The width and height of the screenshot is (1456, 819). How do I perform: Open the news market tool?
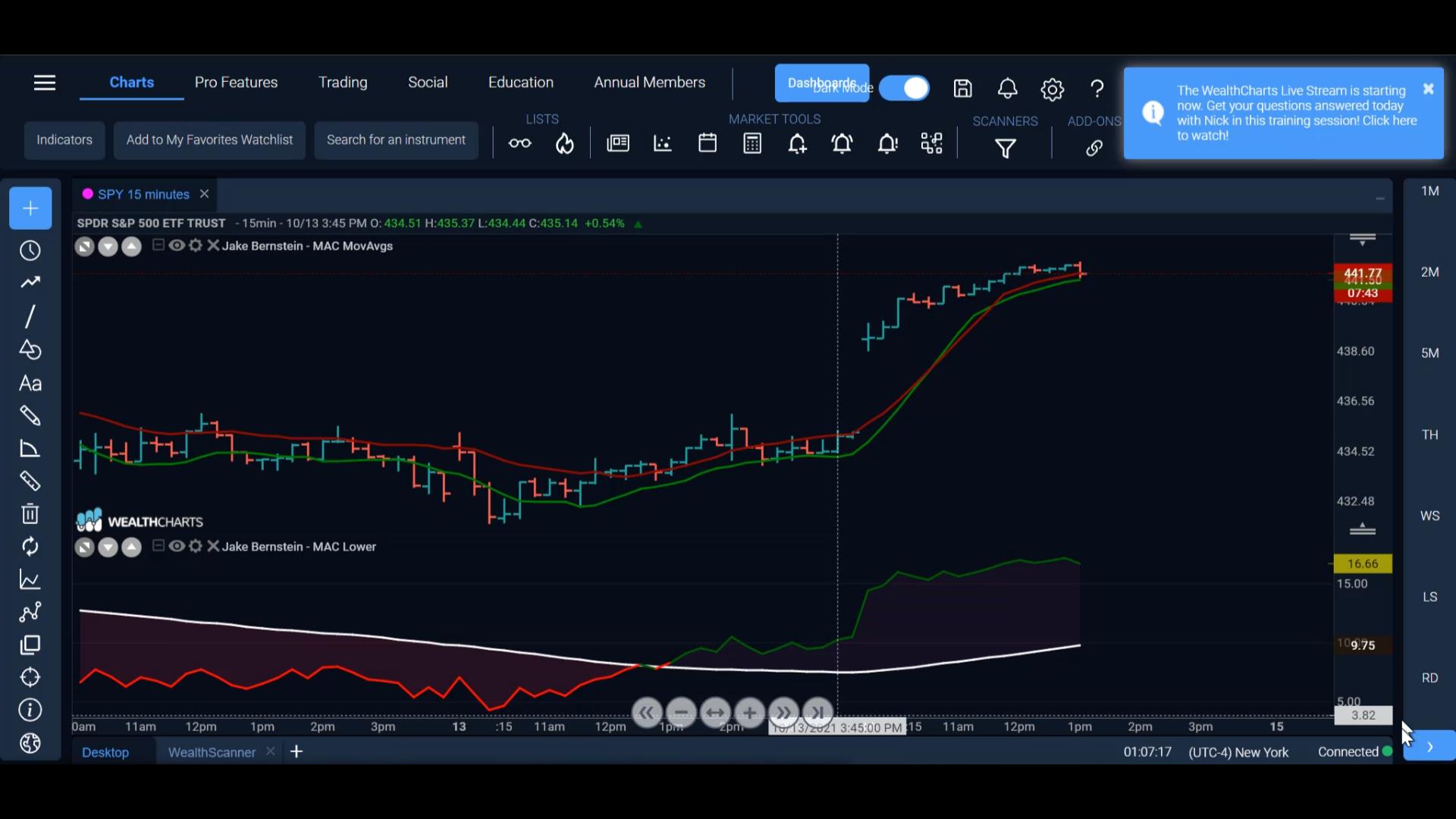tap(618, 143)
